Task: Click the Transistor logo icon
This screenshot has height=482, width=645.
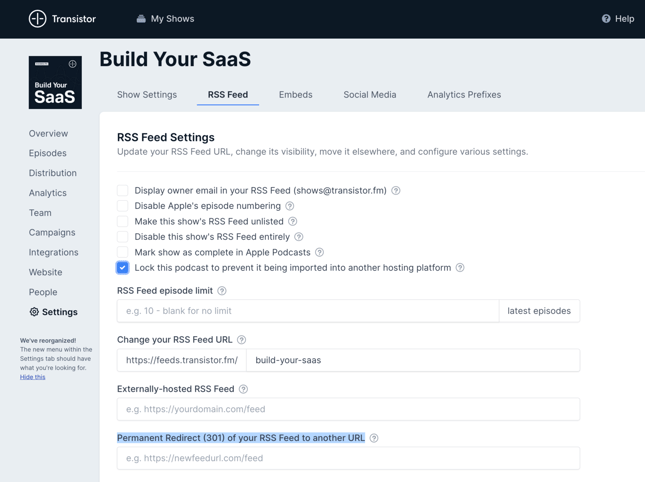Action: pos(37,19)
